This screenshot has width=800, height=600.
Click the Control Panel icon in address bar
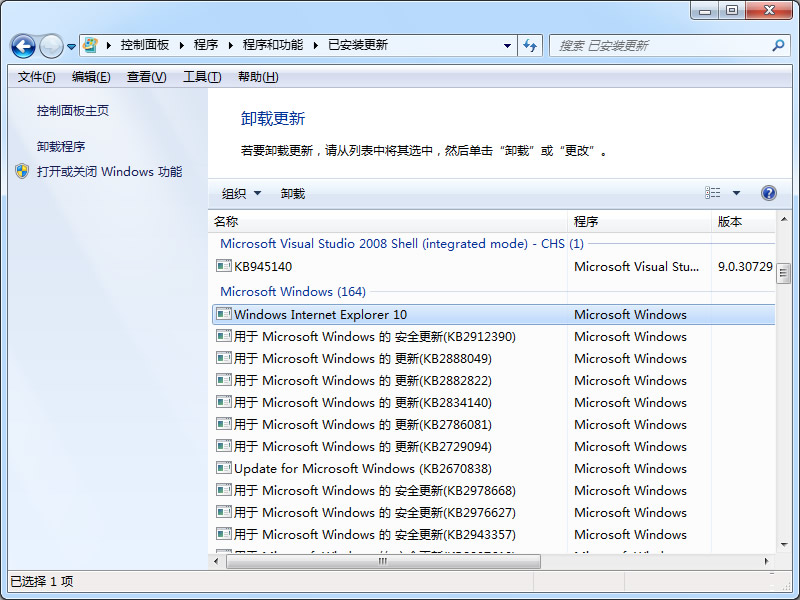pyautogui.click(x=91, y=45)
